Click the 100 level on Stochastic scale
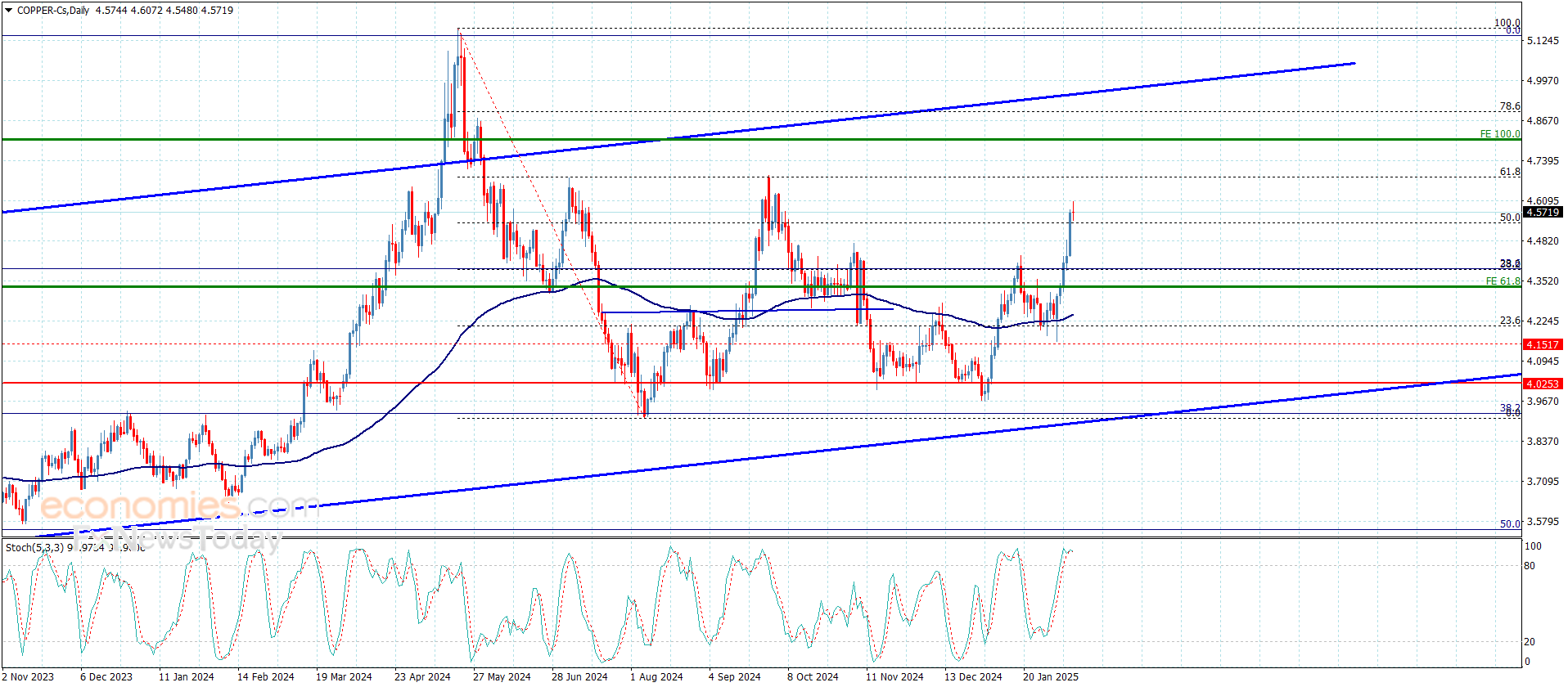1568x687 pixels. coord(1533,546)
